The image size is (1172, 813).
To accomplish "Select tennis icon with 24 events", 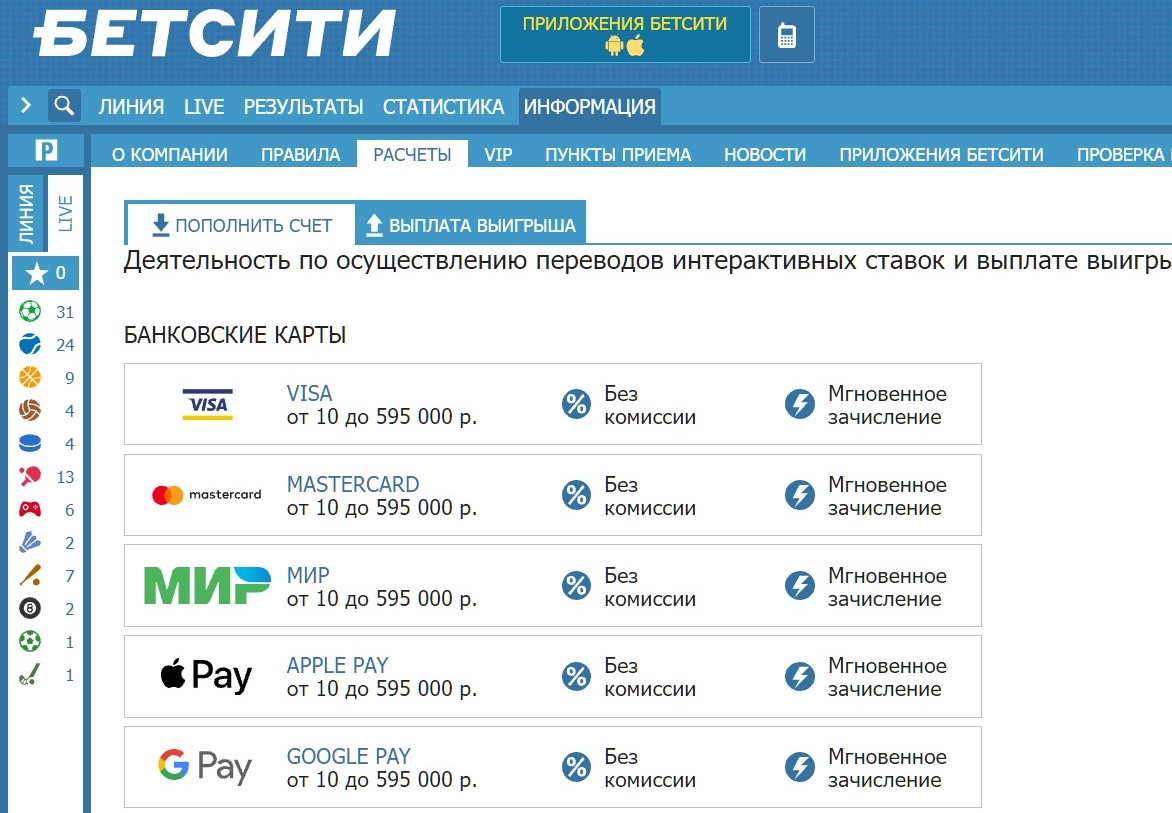I will coord(30,344).
